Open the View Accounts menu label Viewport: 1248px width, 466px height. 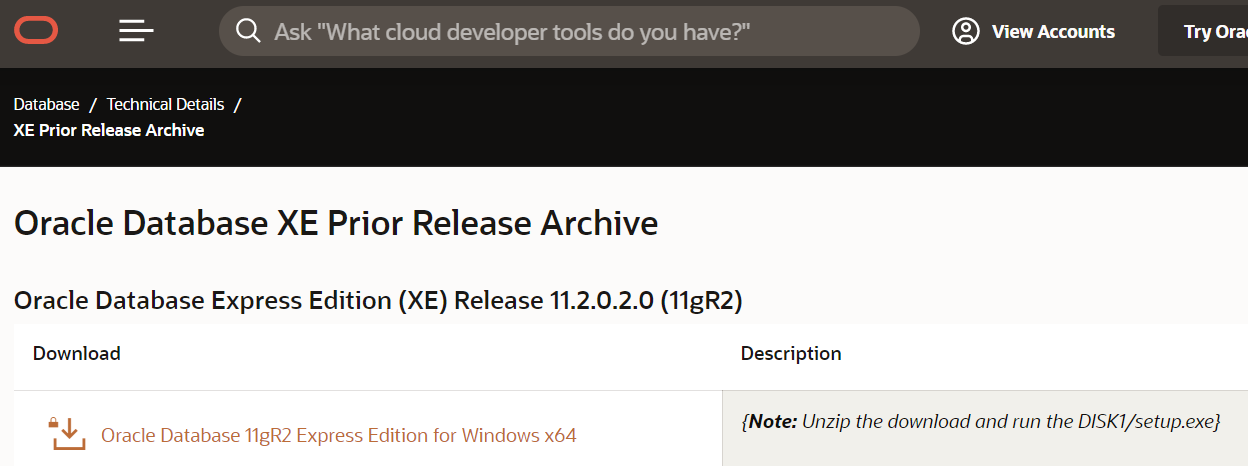(1053, 32)
